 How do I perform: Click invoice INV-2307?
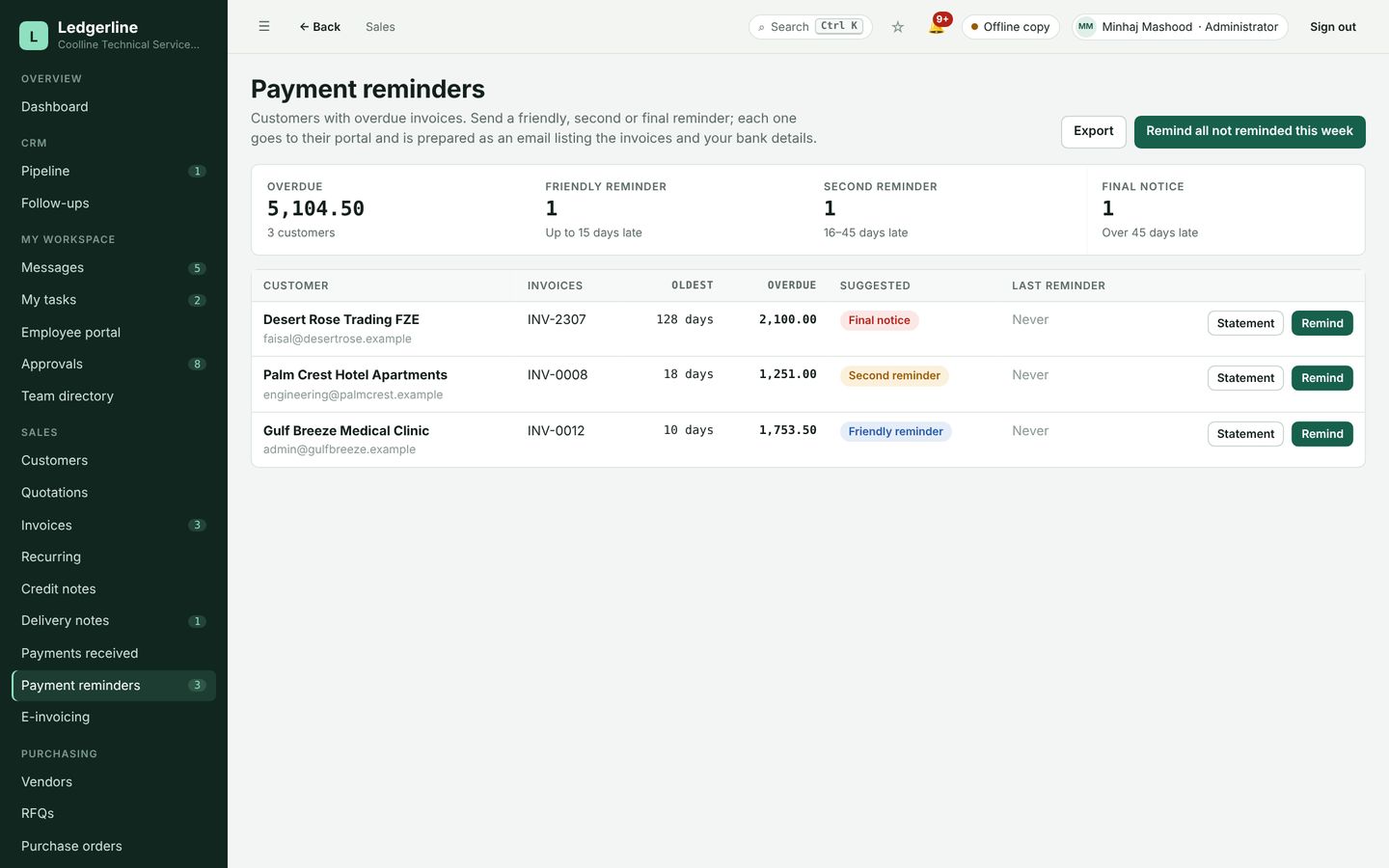point(557,320)
